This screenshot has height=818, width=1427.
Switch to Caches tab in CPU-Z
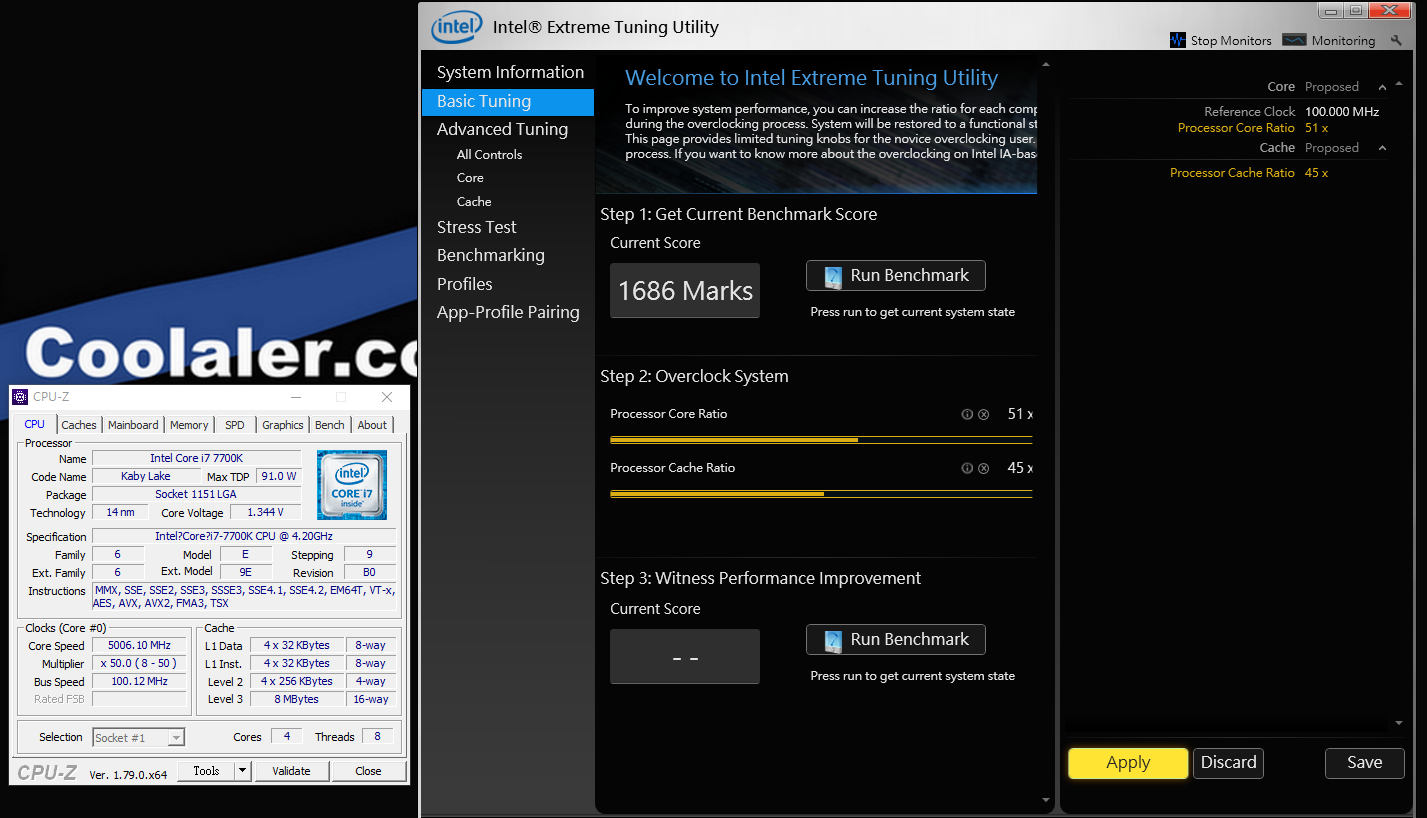[x=79, y=425]
